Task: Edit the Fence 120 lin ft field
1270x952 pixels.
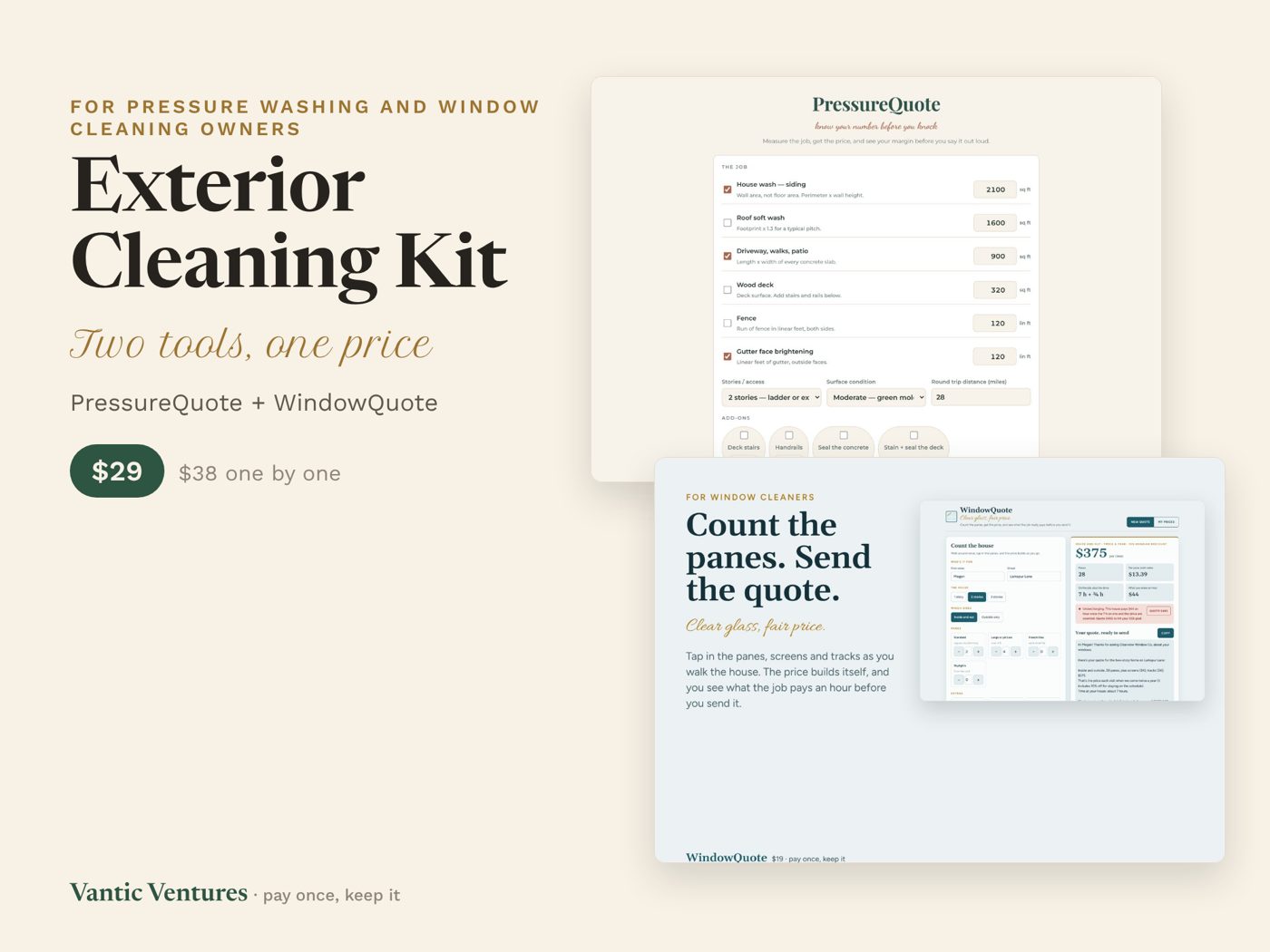Action: point(995,323)
